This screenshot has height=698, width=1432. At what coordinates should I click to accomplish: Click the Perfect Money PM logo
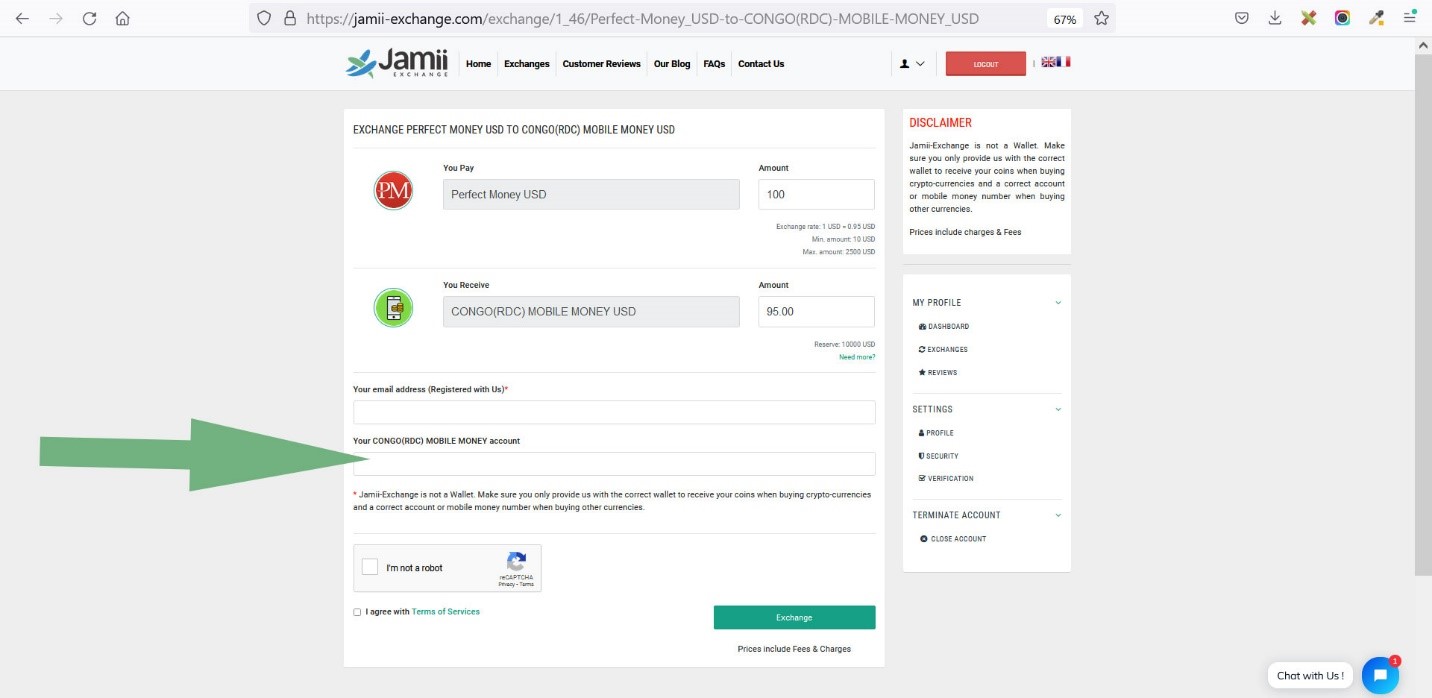click(x=393, y=190)
